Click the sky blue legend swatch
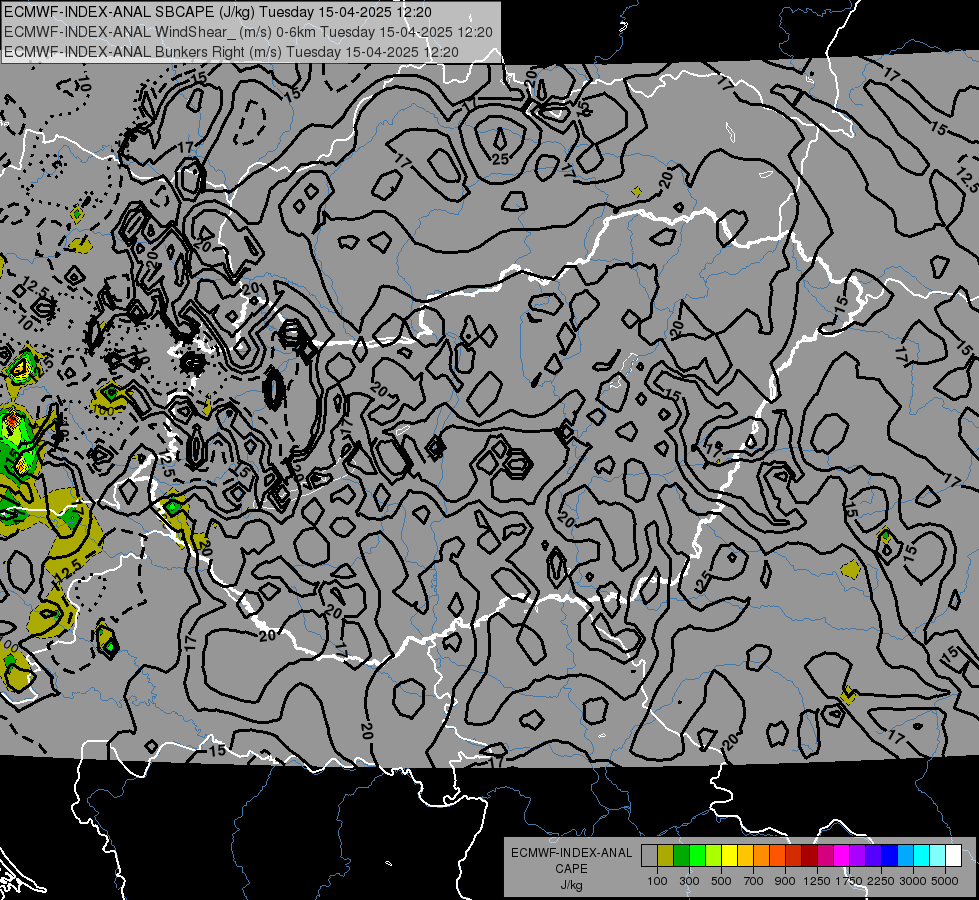 click(906, 856)
